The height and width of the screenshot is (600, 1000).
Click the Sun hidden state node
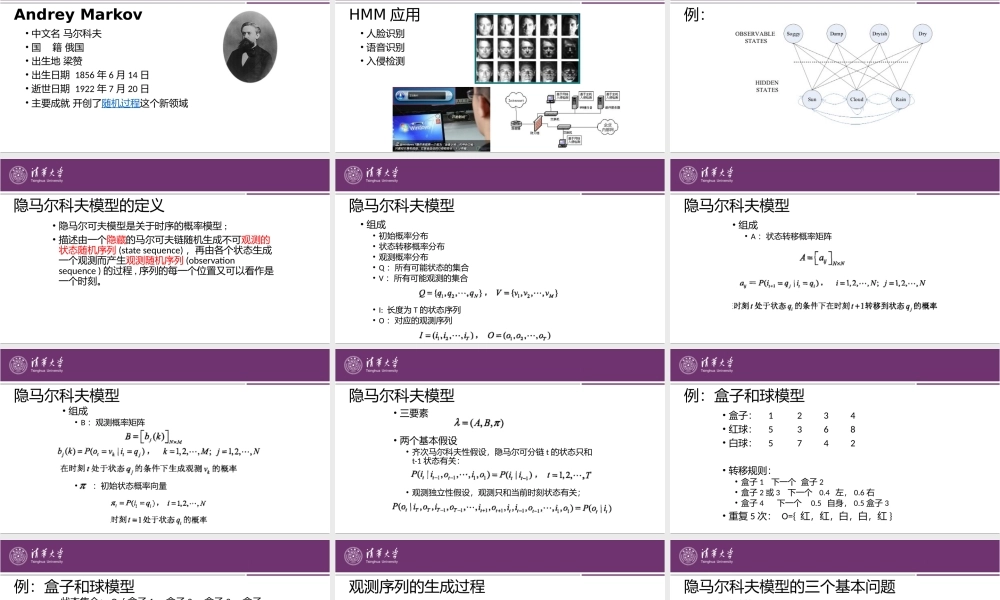click(x=812, y=98)
